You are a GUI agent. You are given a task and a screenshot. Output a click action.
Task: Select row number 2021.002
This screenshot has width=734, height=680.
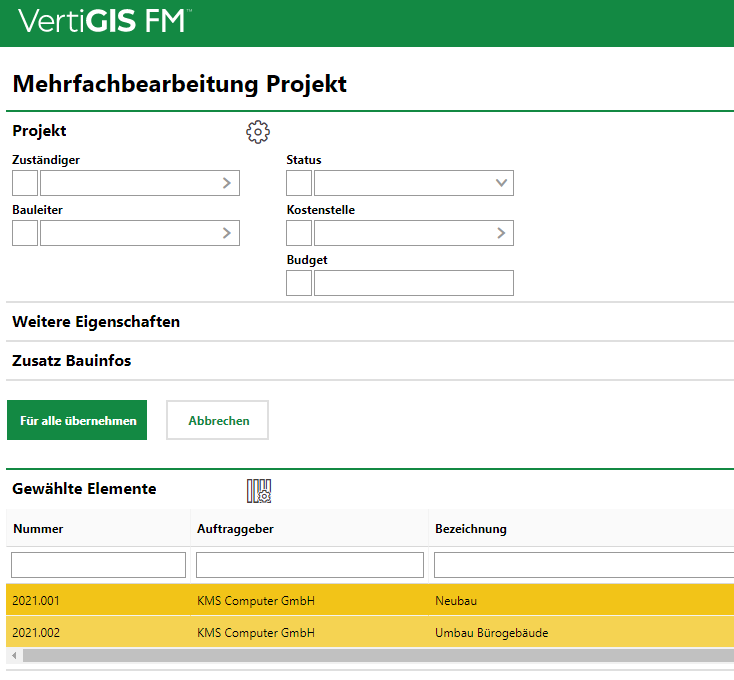coord(36,633)
